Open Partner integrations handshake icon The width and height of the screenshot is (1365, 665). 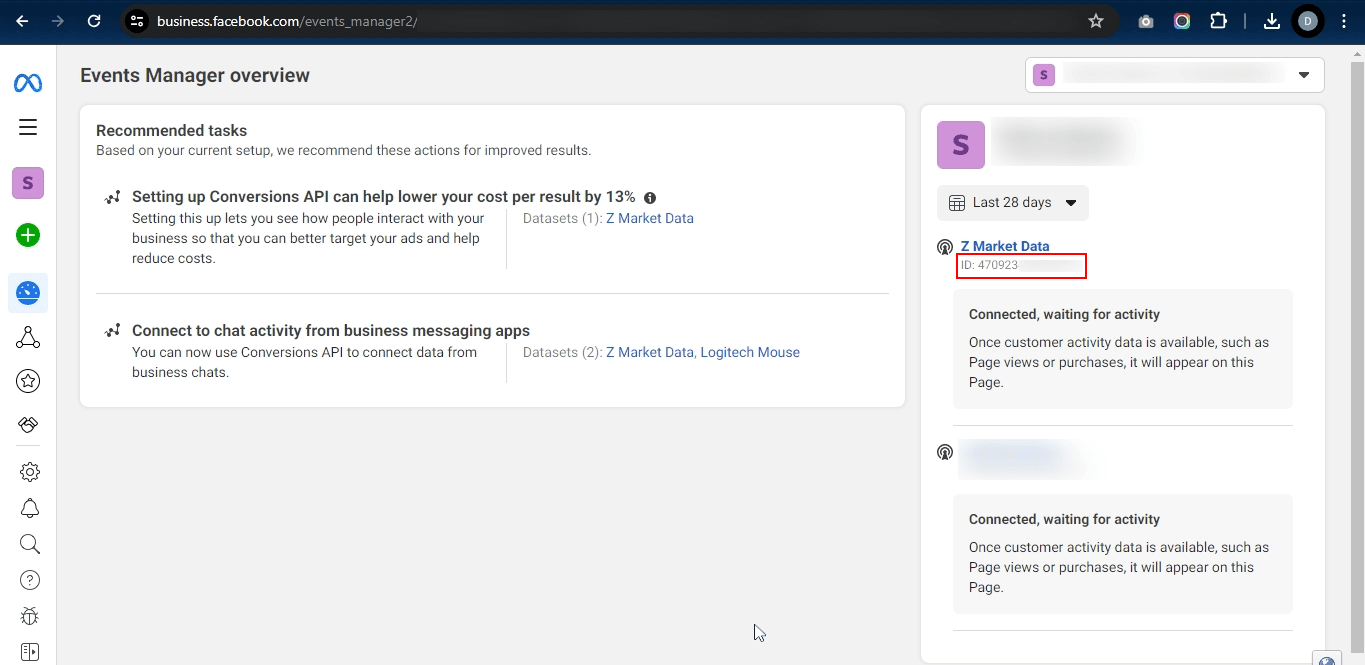click(28, 425)
